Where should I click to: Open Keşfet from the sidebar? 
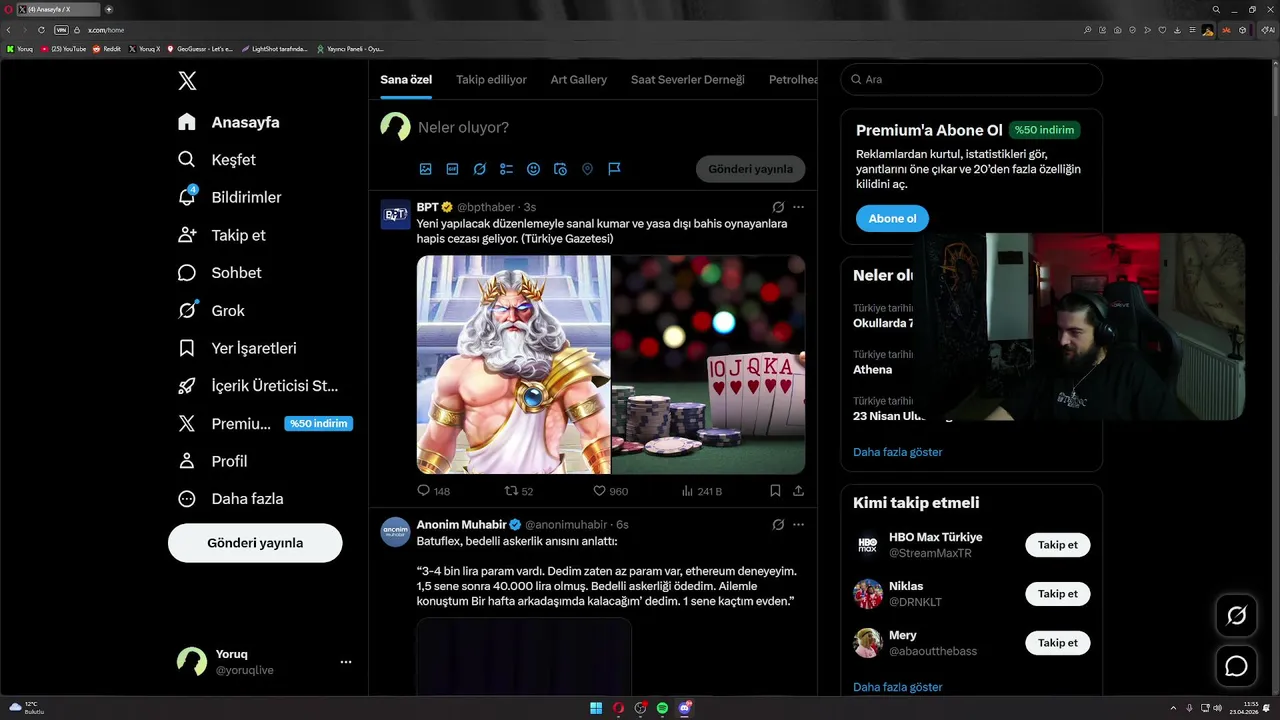(x=216, y=160)
